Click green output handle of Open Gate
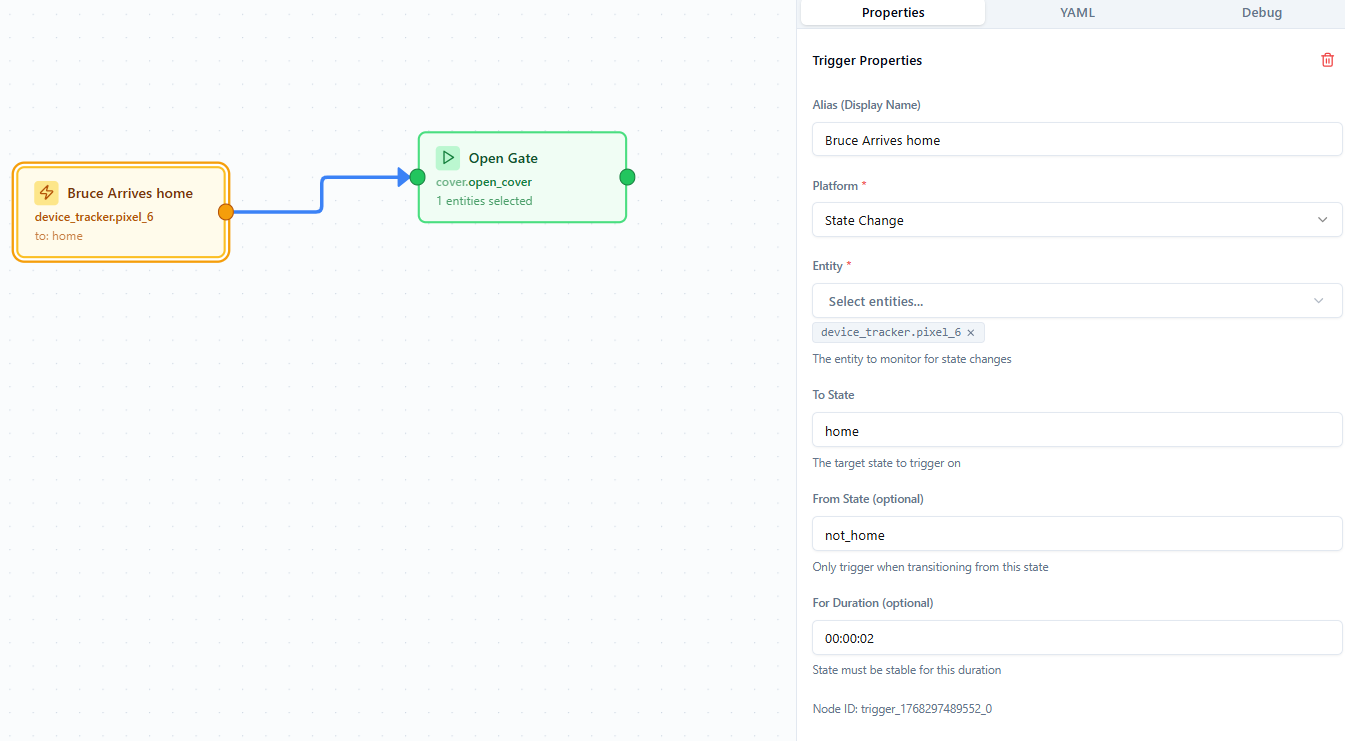Screen dimensions: 1345x741 pos(627,177)
